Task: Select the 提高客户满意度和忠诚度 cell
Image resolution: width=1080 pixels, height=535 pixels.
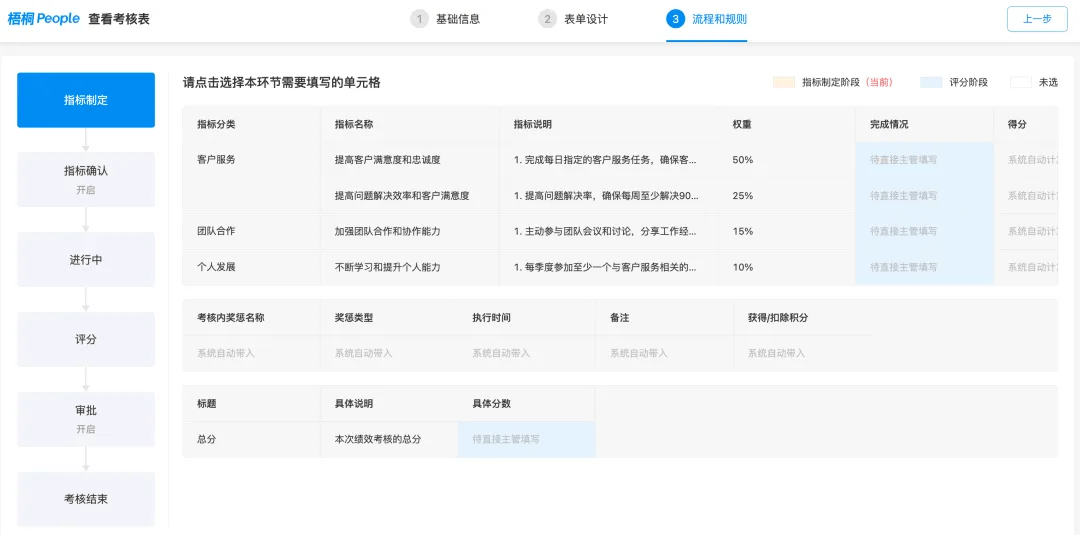Action: pyautogui.click(x=410, y=160)
